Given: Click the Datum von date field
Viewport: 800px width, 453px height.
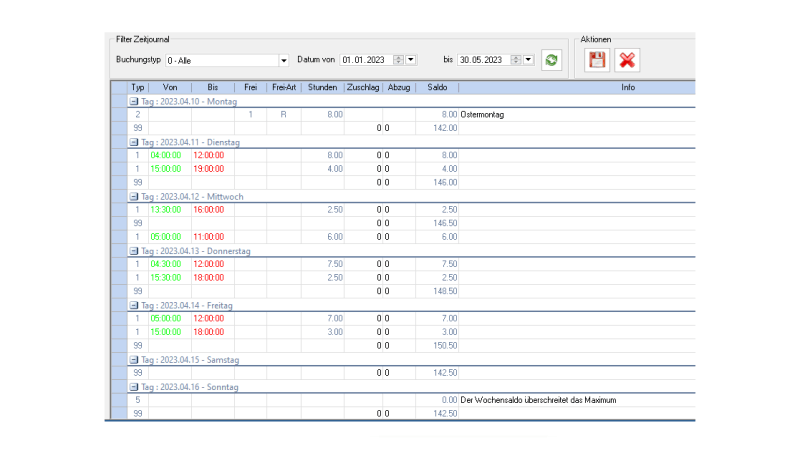Looking at the screenshot, I should (x=365, y=60).
